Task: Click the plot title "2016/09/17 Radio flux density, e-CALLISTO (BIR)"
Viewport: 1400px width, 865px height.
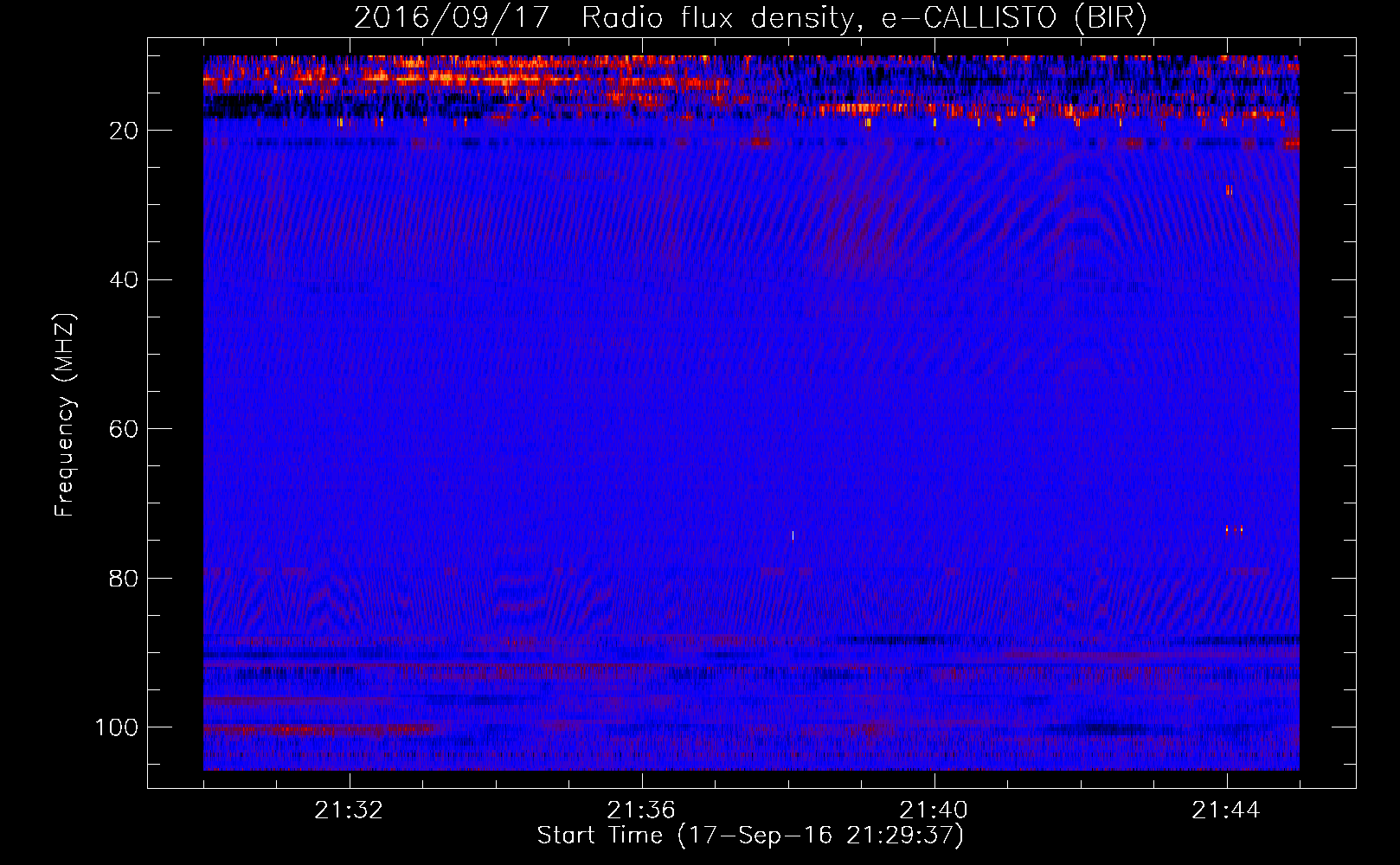Action: click(x=750, y=18)
